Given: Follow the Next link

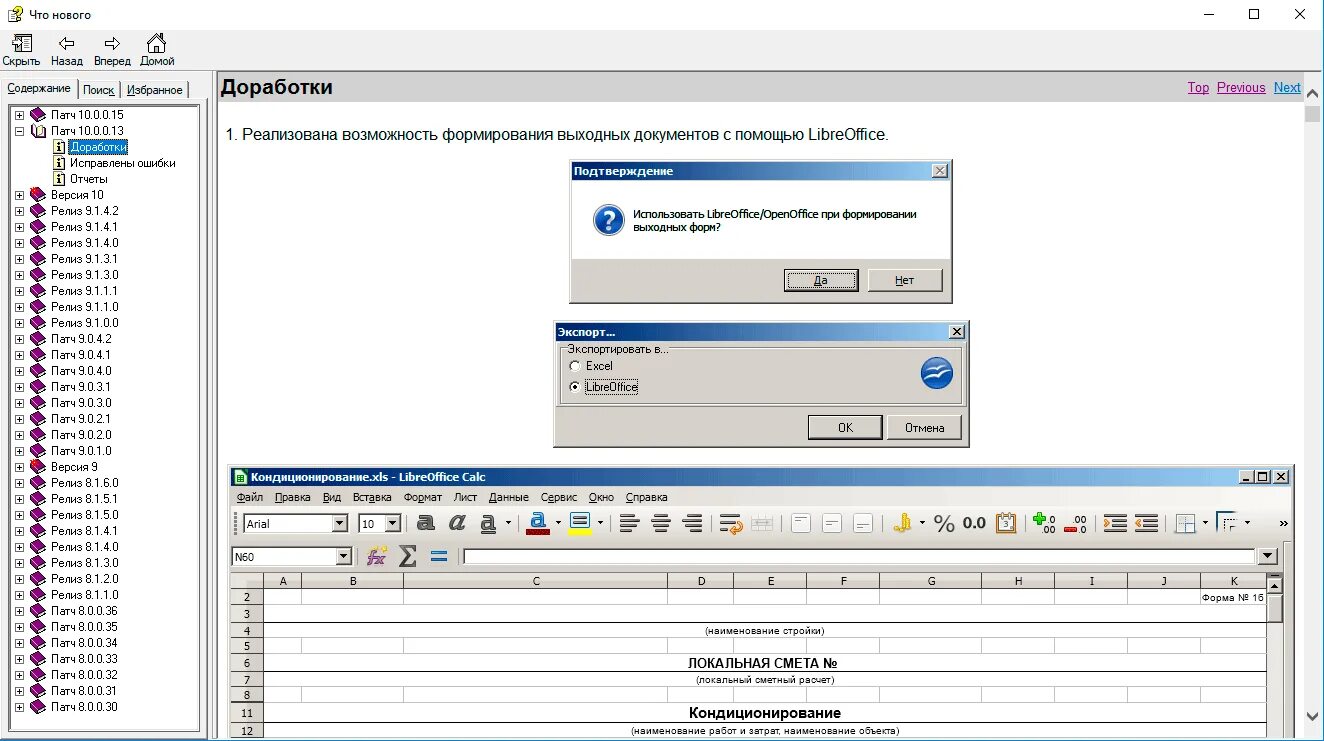Looking at the screenshot, I should pos(1287,88).
